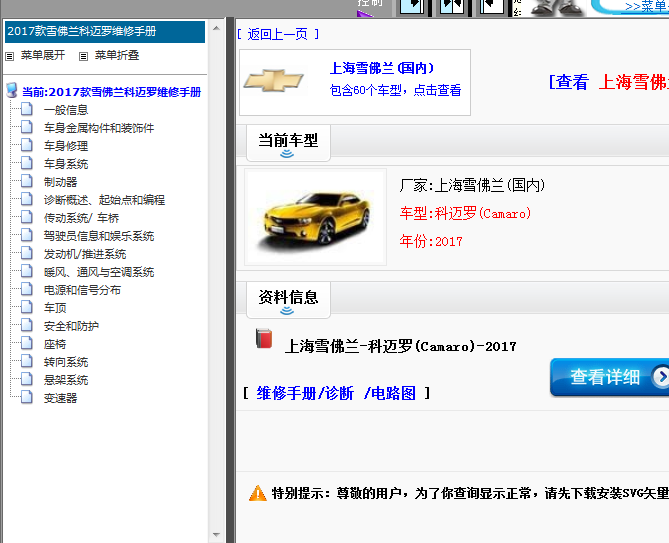Click page icon next to 驾驶员信息和娱乐系统
Image resolution: width=669 pixels, height=543 pixels.
pyautogui.click(x=26, y=235)
